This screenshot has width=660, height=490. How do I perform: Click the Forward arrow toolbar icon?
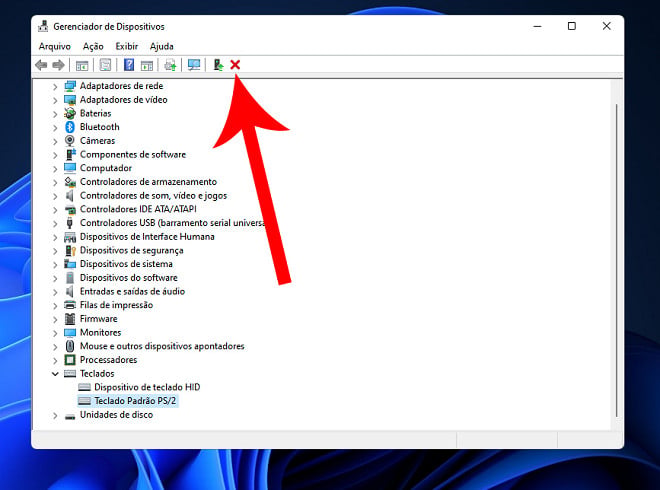tap(59, 65)
